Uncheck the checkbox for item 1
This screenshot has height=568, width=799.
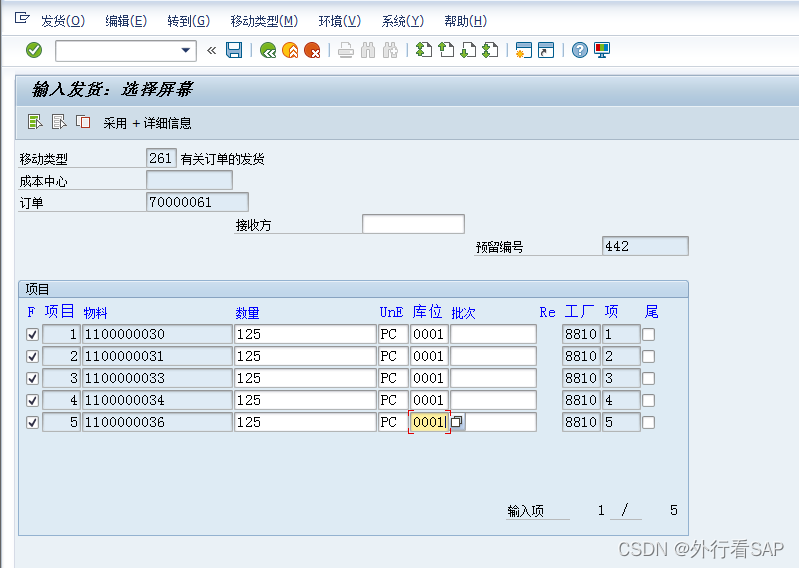[x=32, y=335]
